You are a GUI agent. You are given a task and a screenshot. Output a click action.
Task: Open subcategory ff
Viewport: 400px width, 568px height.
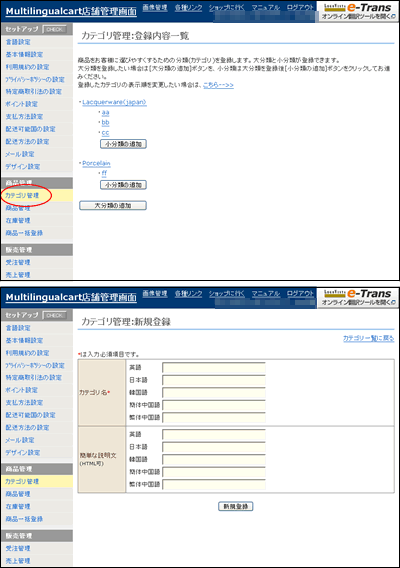tap(104, 173)
